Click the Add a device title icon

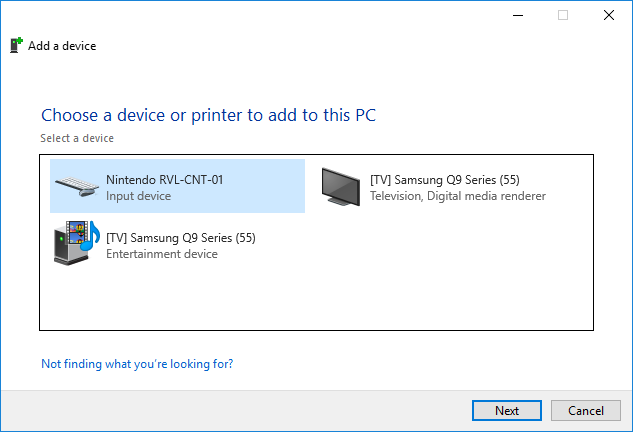click(16, 45)
